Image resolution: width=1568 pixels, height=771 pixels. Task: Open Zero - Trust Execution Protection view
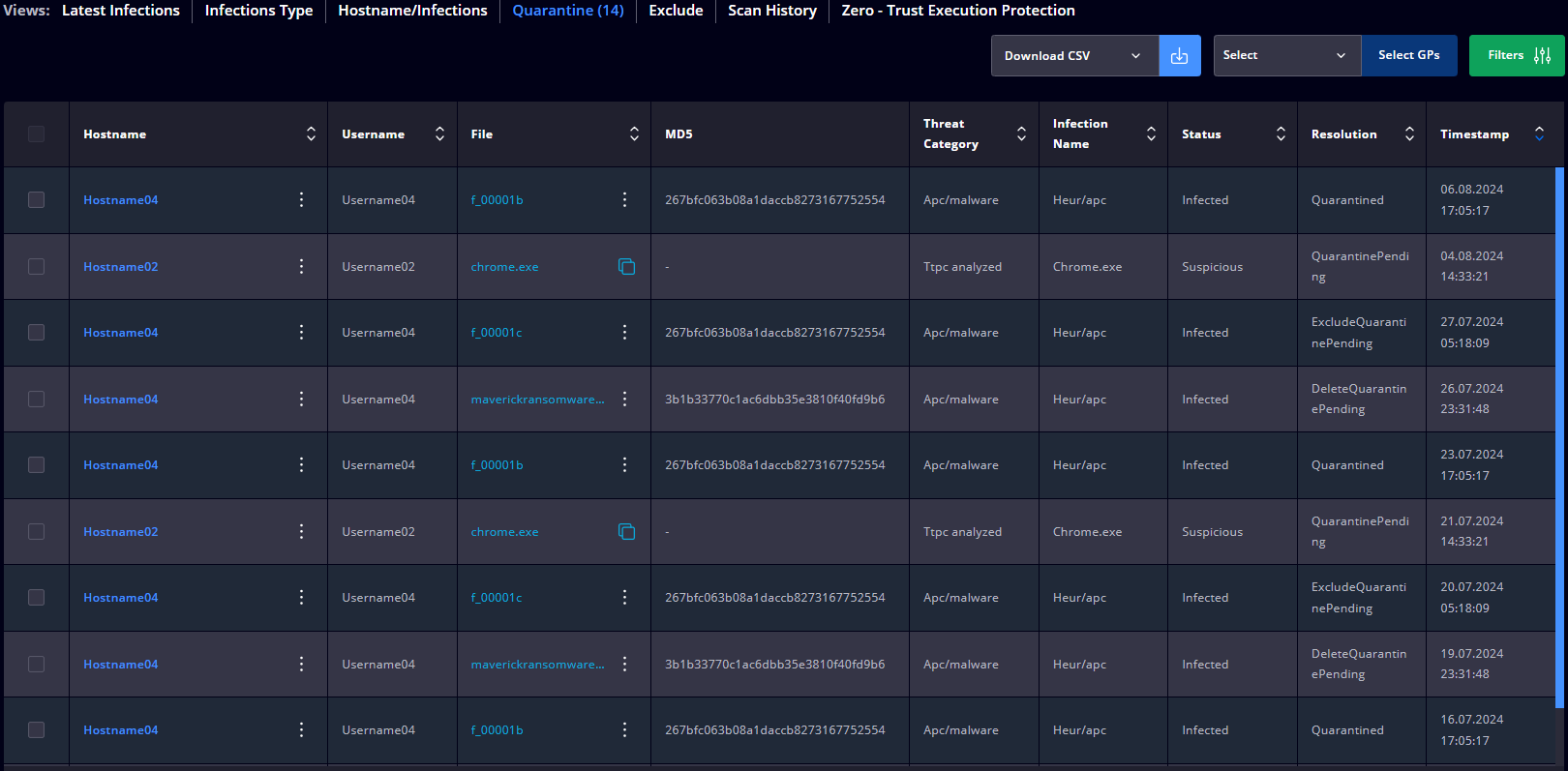tap(958, 11)
